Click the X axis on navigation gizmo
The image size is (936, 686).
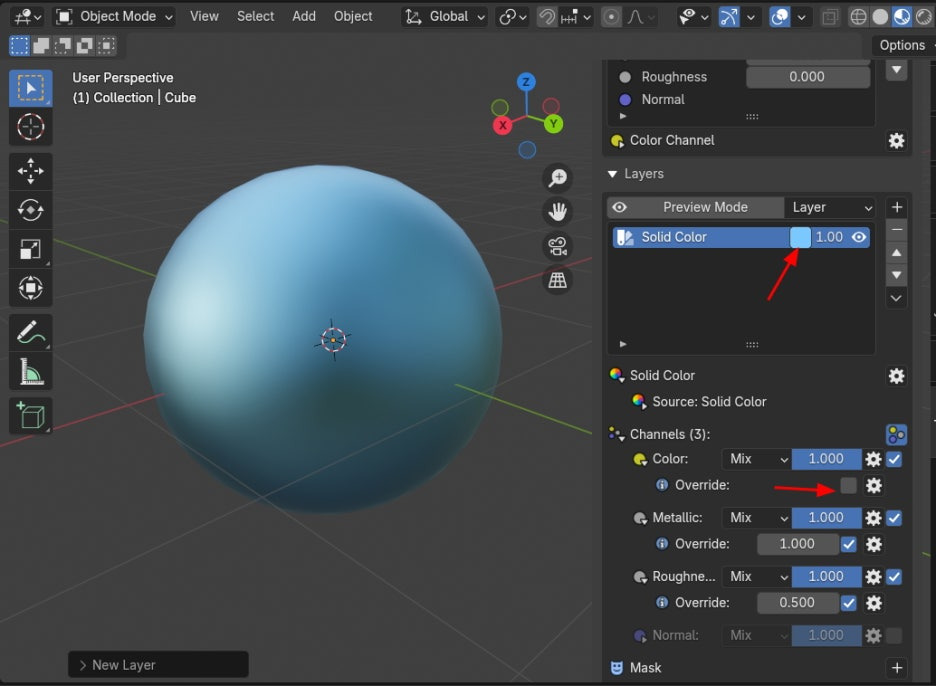coord(503,125)
